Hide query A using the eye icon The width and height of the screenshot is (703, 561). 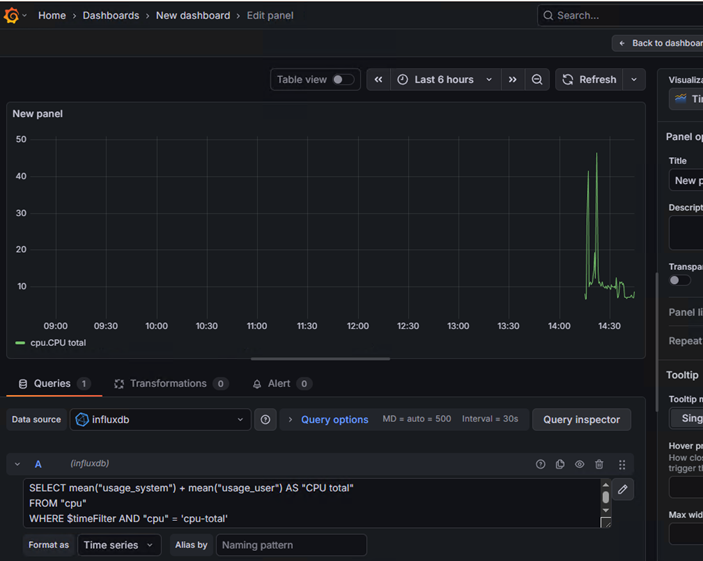point(579,464)
